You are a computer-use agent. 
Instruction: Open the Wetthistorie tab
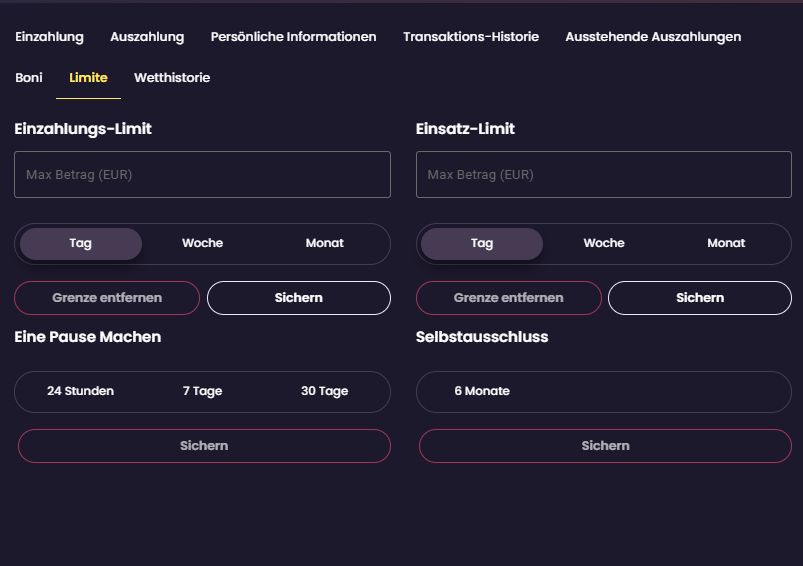(x=172, y=78)
